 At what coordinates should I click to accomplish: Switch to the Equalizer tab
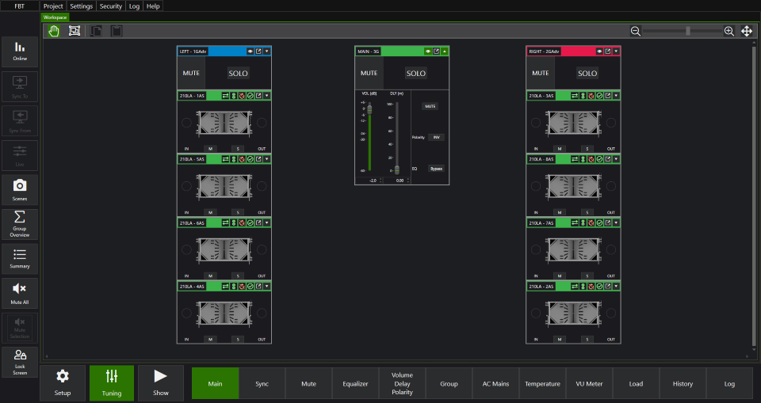[355, 384]
